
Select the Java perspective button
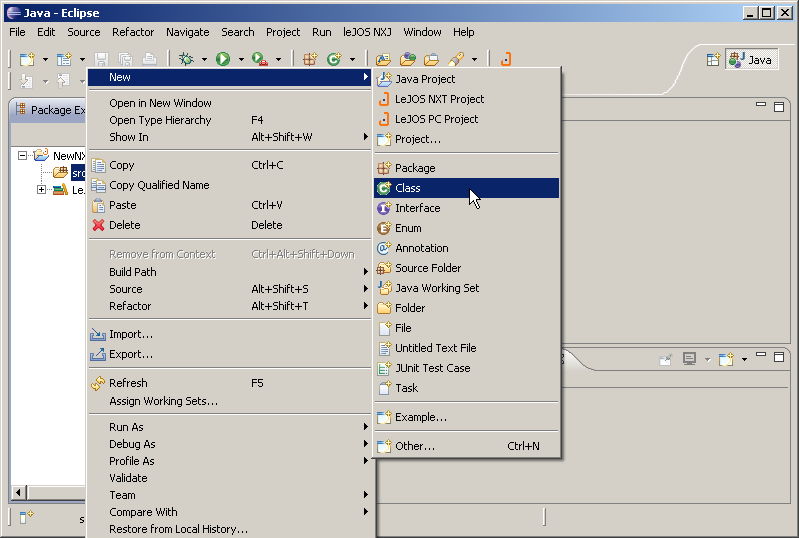(x=751, y=60)
